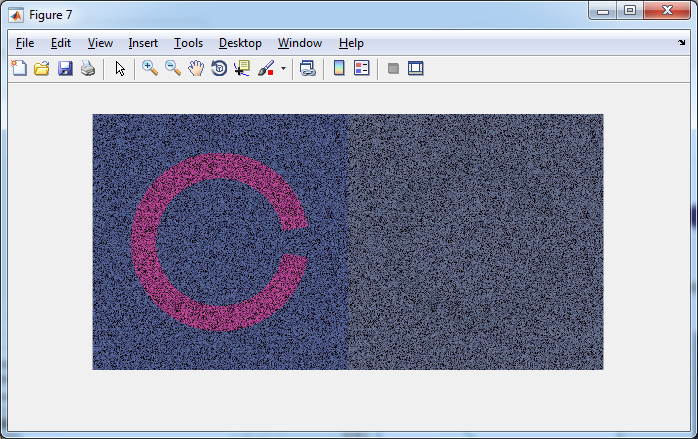
Task: Select the Zoom Out magnifier tool
Action: point(173,68)
